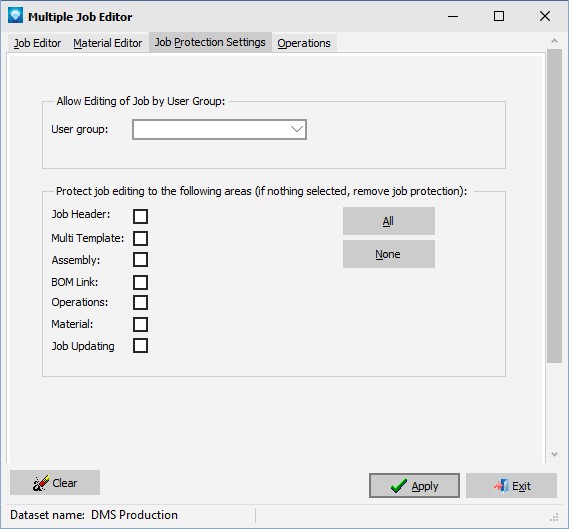Select the Job Editor tab
Viewport: 569px width, 529px height.
(x=37, y=43)
